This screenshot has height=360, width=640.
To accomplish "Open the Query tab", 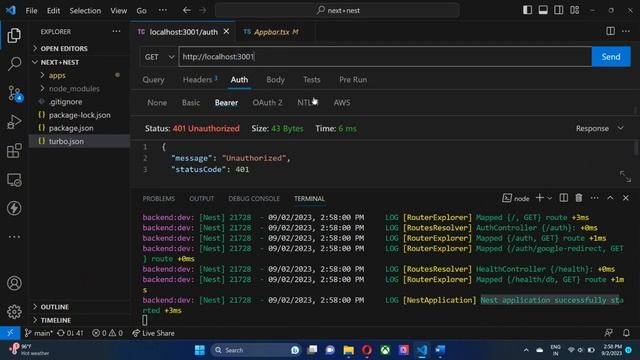I will tap(153, 80).
